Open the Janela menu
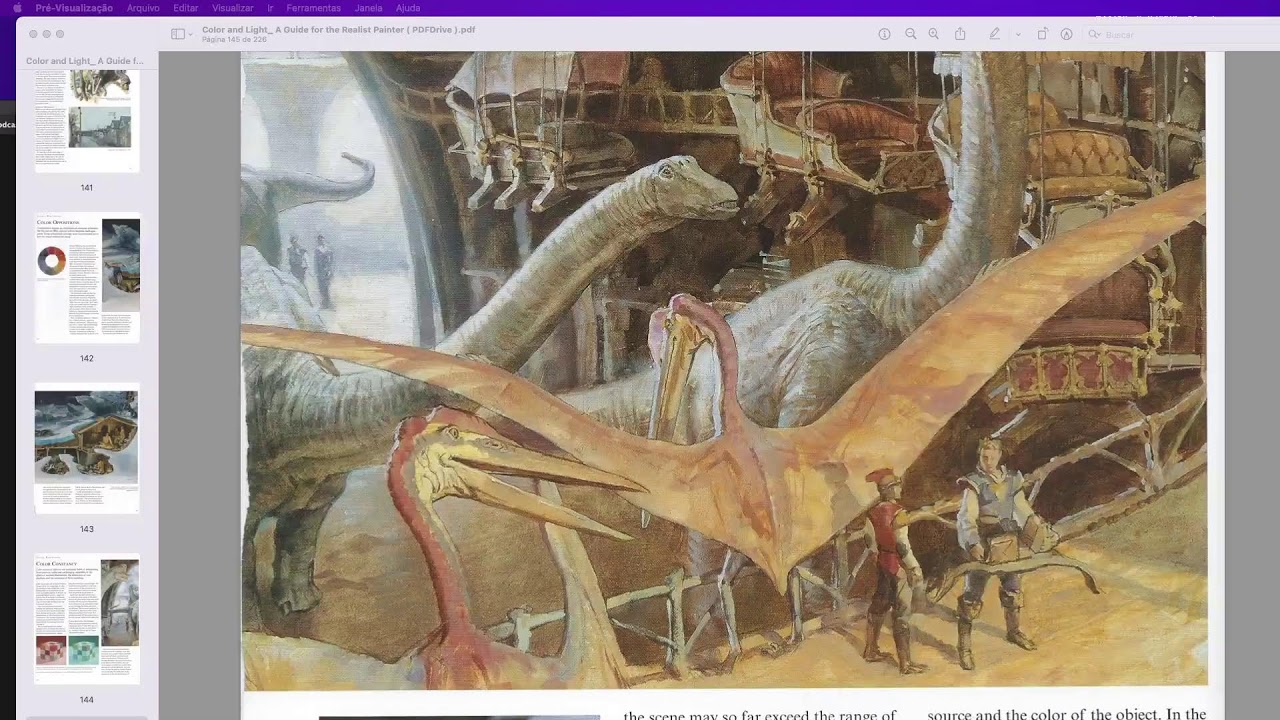Image resolution: width=1280 pixels, height=720 pixels. click(368, 8)
